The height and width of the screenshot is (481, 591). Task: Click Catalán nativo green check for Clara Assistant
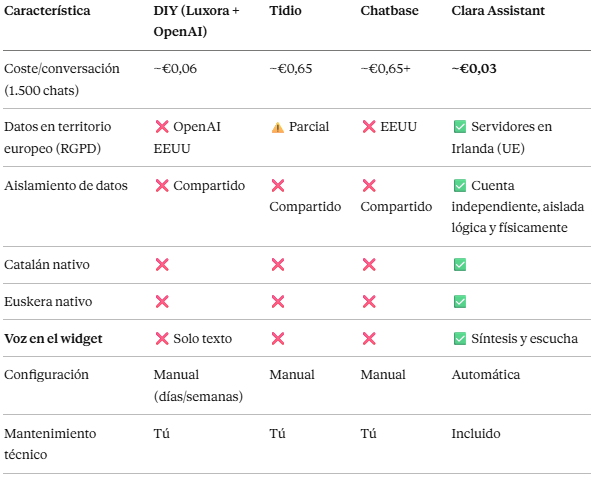coord(460,265)
